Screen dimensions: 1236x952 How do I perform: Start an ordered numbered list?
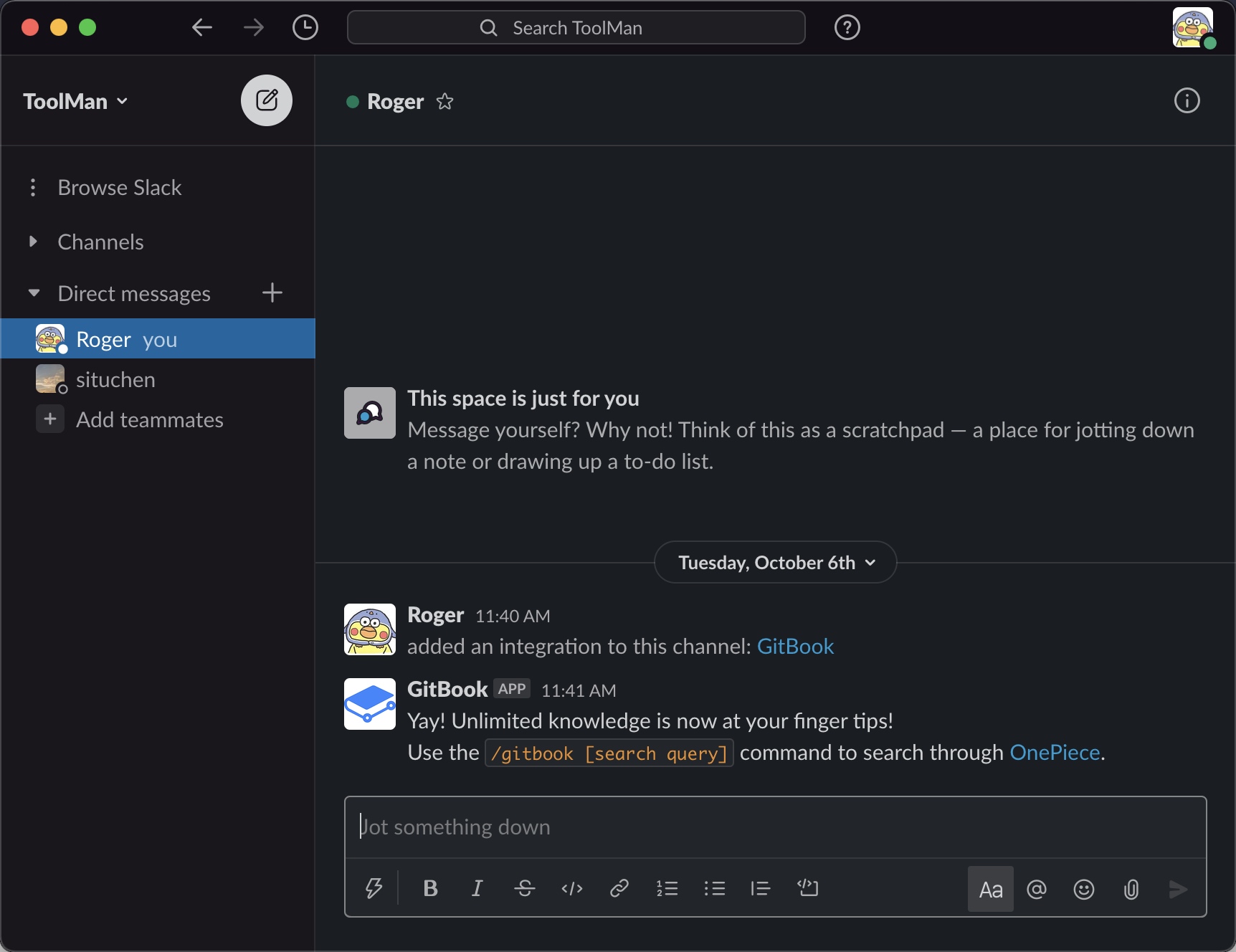(x=667, y=889)
